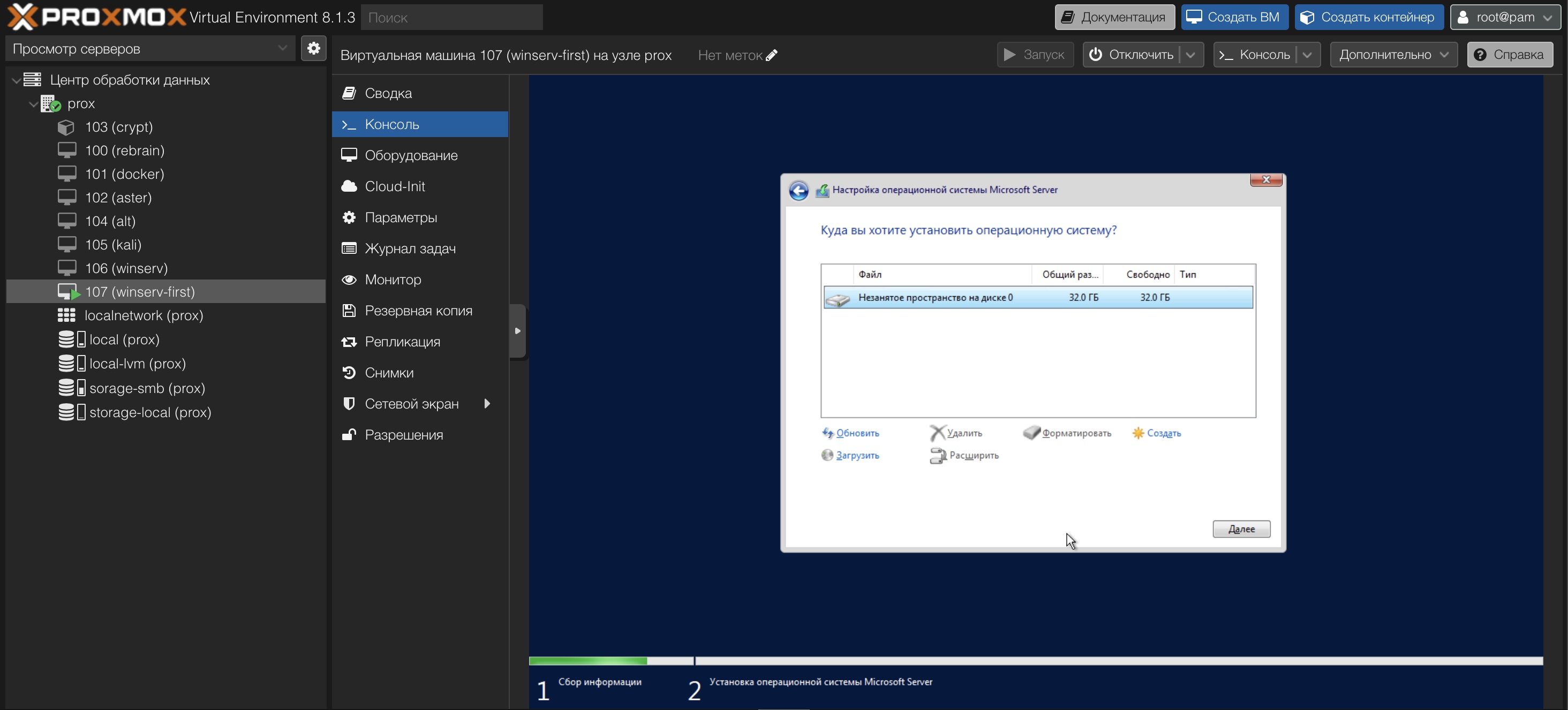Viewport: 1568px width, 710px height.
Task: Select the 103 (crypt) container icon
Action: click(66, 127)
